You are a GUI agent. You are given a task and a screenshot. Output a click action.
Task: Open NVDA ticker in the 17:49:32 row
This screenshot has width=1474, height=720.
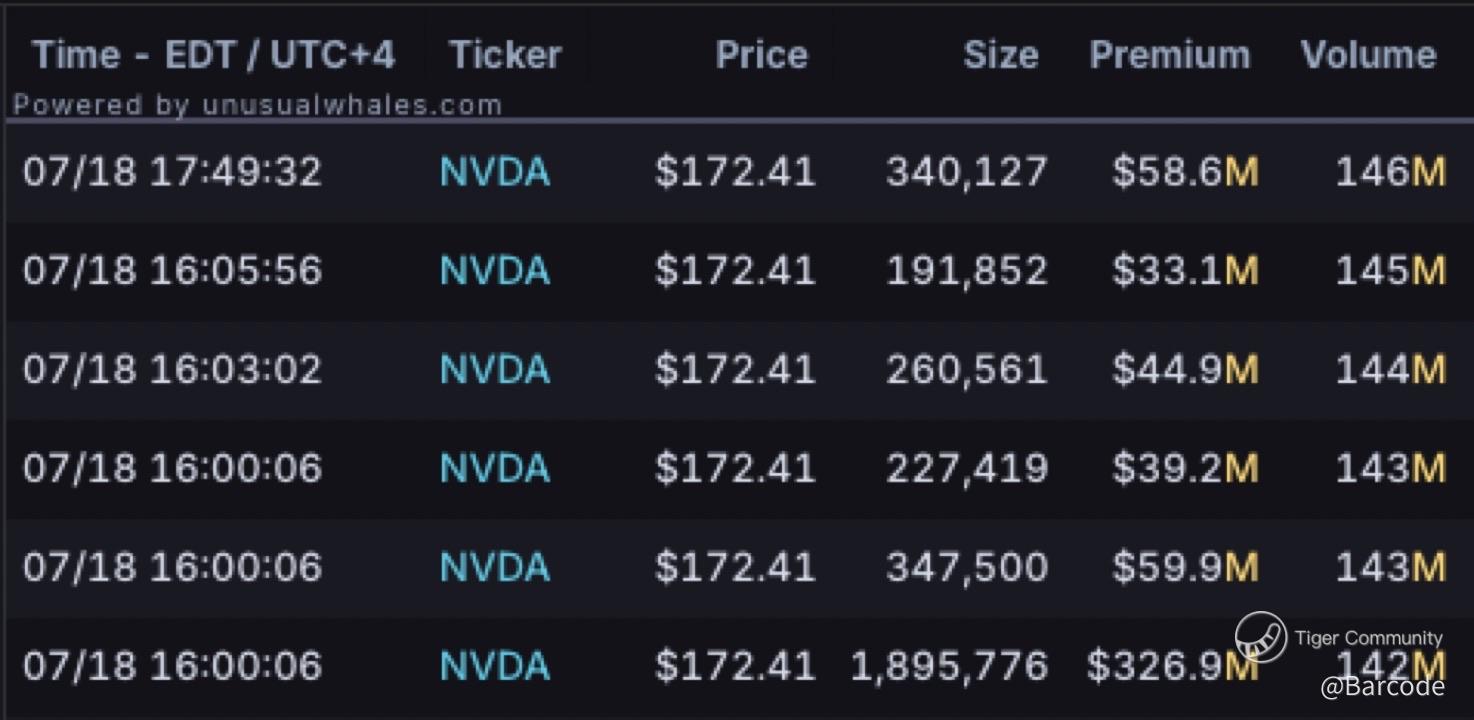[495, 172]
